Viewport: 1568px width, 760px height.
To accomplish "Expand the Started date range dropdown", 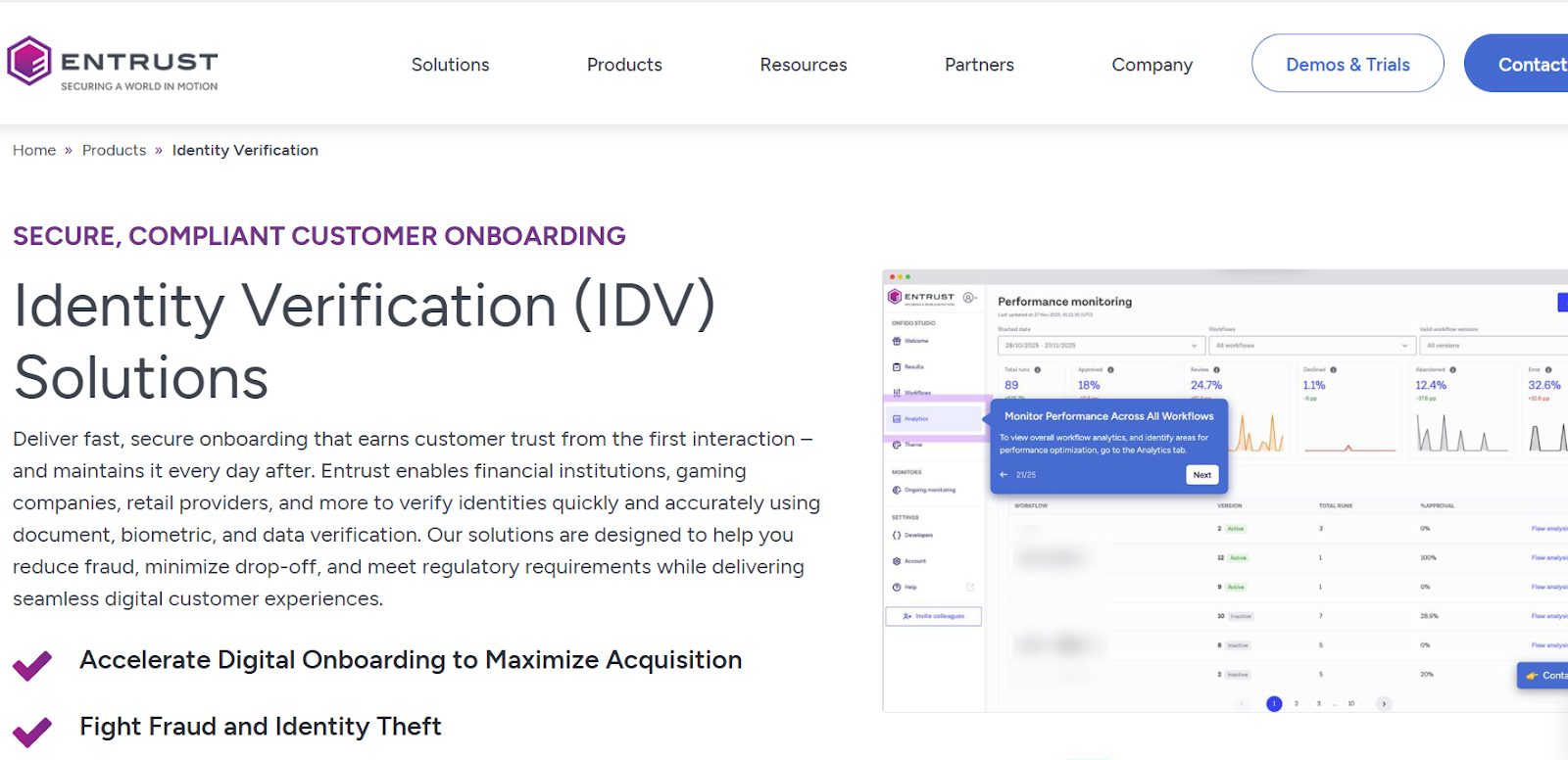I will click(x=1101, y=346).
